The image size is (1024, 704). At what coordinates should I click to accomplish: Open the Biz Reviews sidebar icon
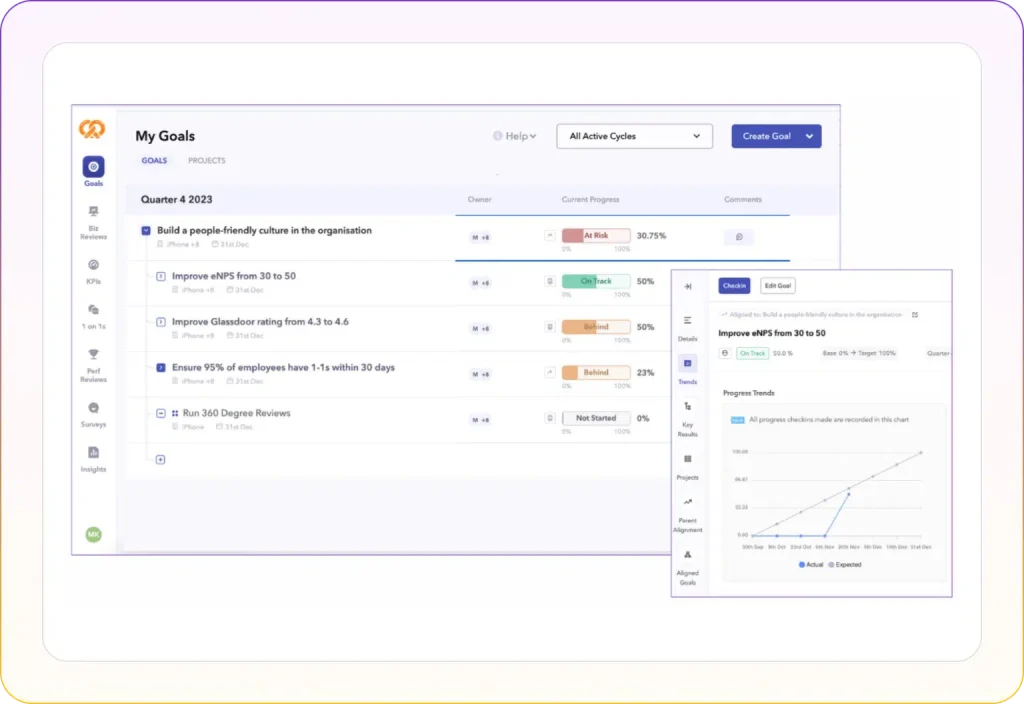[93, 212]
